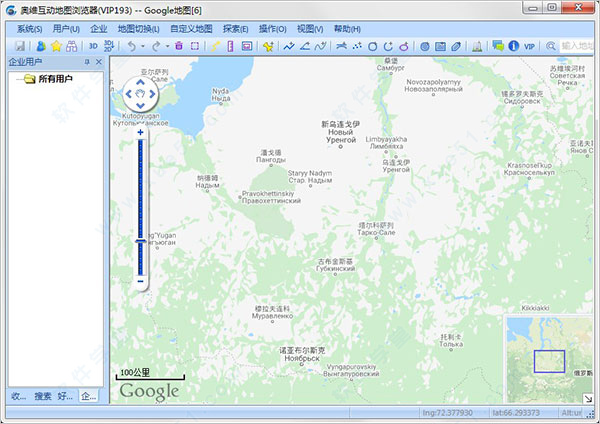Open the 自定义地图 menu

(x=191, y=30)
